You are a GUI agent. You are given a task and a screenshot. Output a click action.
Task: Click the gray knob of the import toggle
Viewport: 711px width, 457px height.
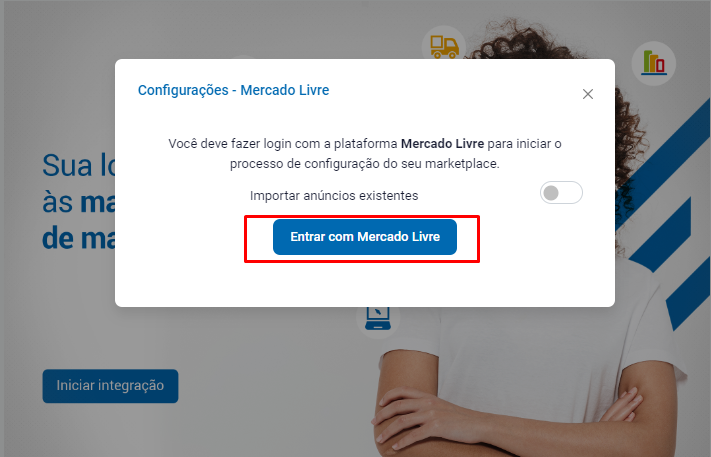(551, 193)
